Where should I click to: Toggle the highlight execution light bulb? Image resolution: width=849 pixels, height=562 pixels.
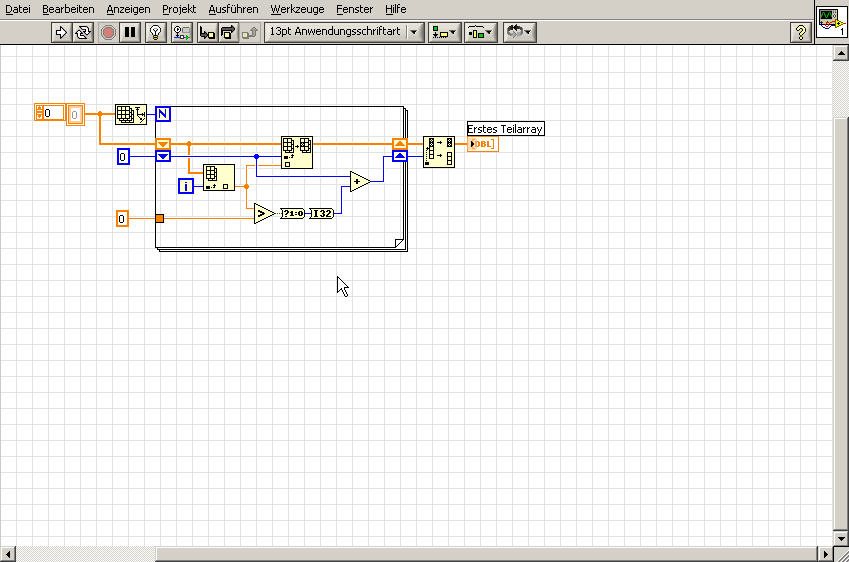[x=155, y=32]
